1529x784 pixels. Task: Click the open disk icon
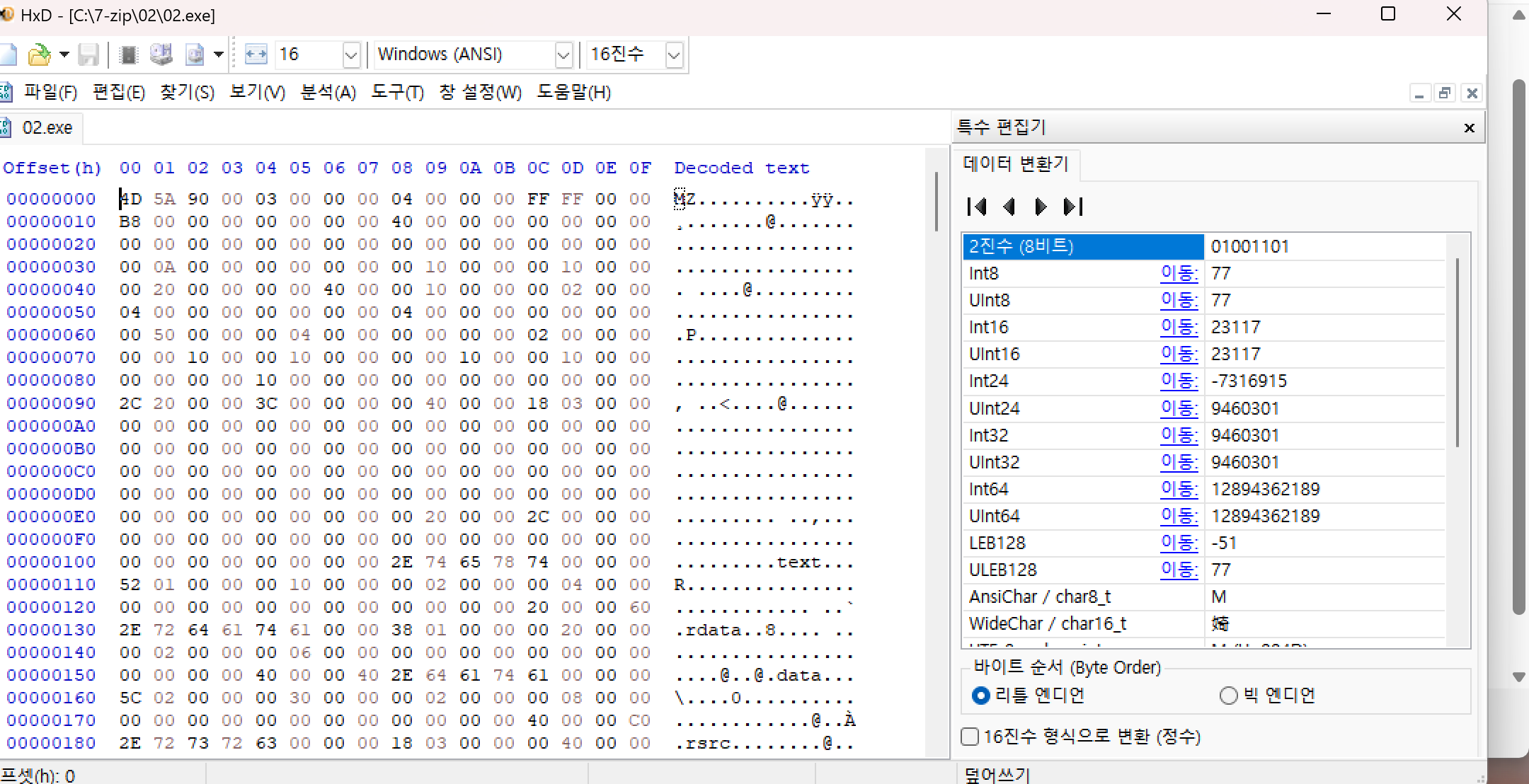[161, 54]
